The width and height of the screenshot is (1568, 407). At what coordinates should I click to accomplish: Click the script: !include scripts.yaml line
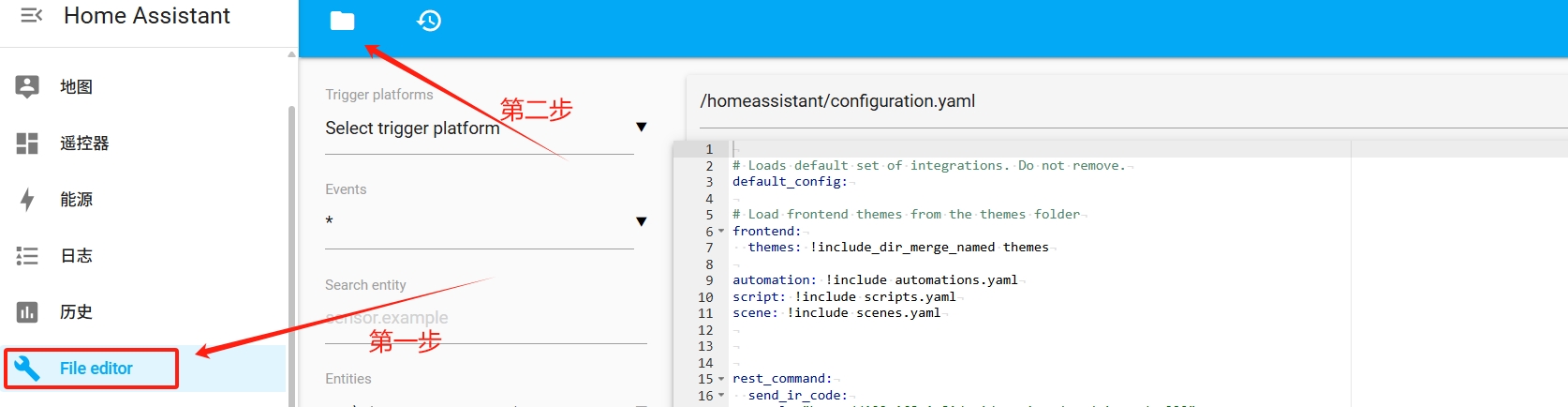coord(844,296)
